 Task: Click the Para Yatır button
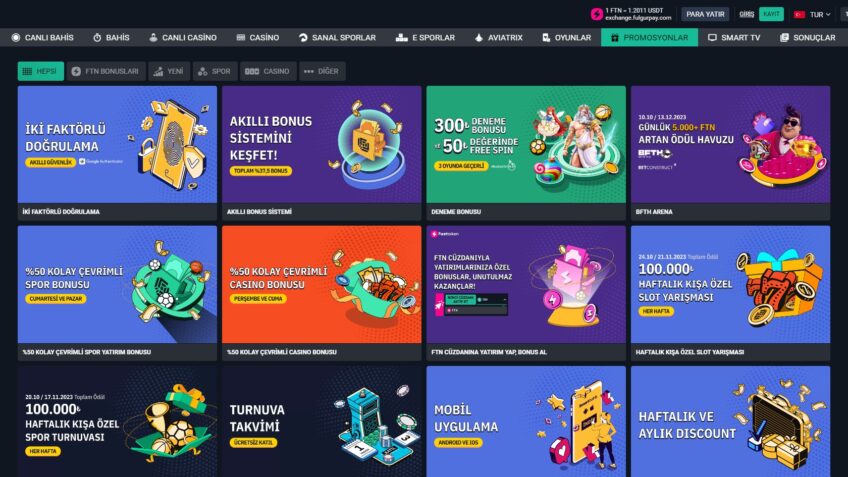pos(705,14)
